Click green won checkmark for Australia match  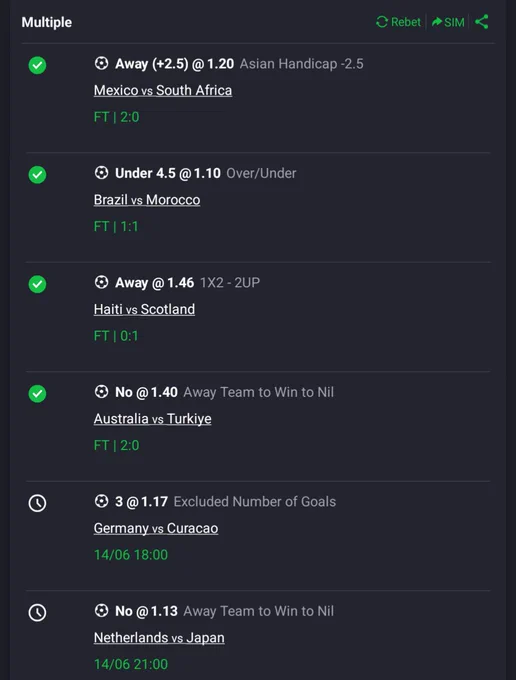click(37, 394)
